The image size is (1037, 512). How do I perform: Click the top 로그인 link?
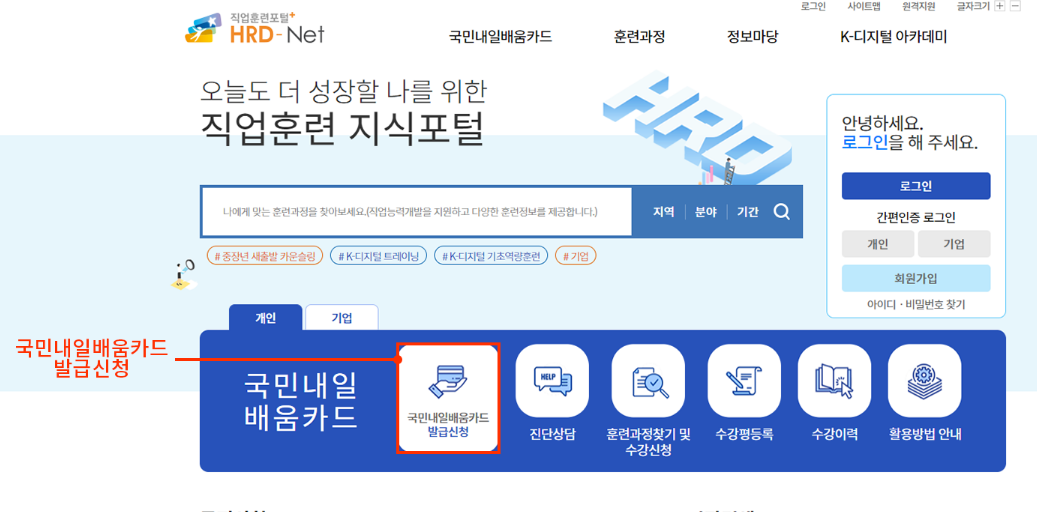click(813, 6)
